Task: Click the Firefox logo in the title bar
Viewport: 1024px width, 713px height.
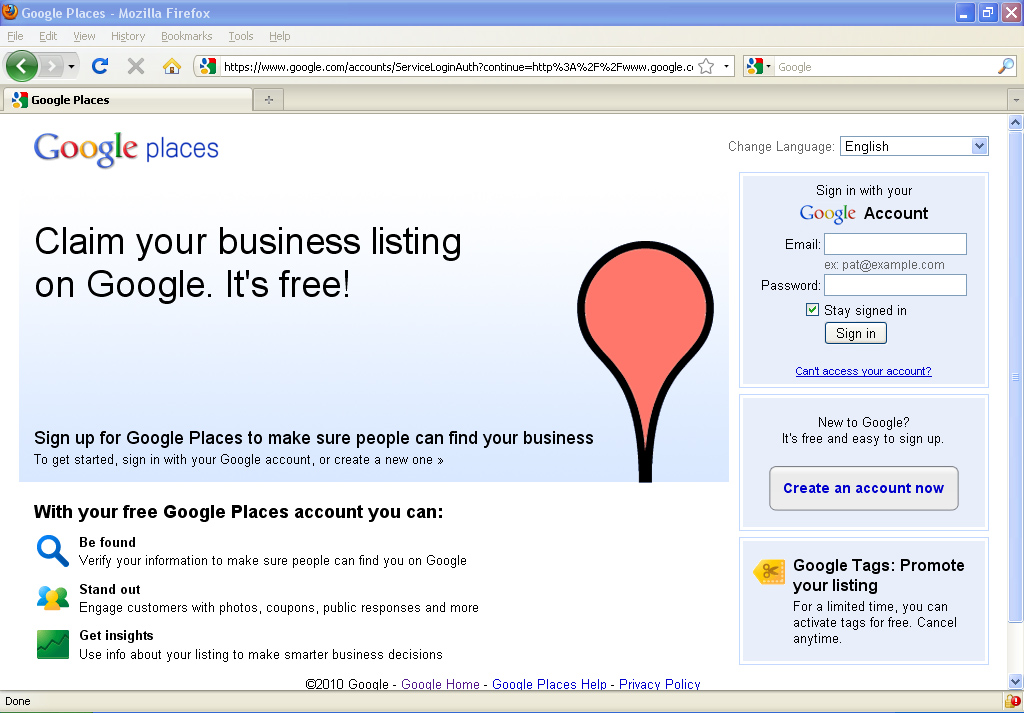Action: coord(10,12)
